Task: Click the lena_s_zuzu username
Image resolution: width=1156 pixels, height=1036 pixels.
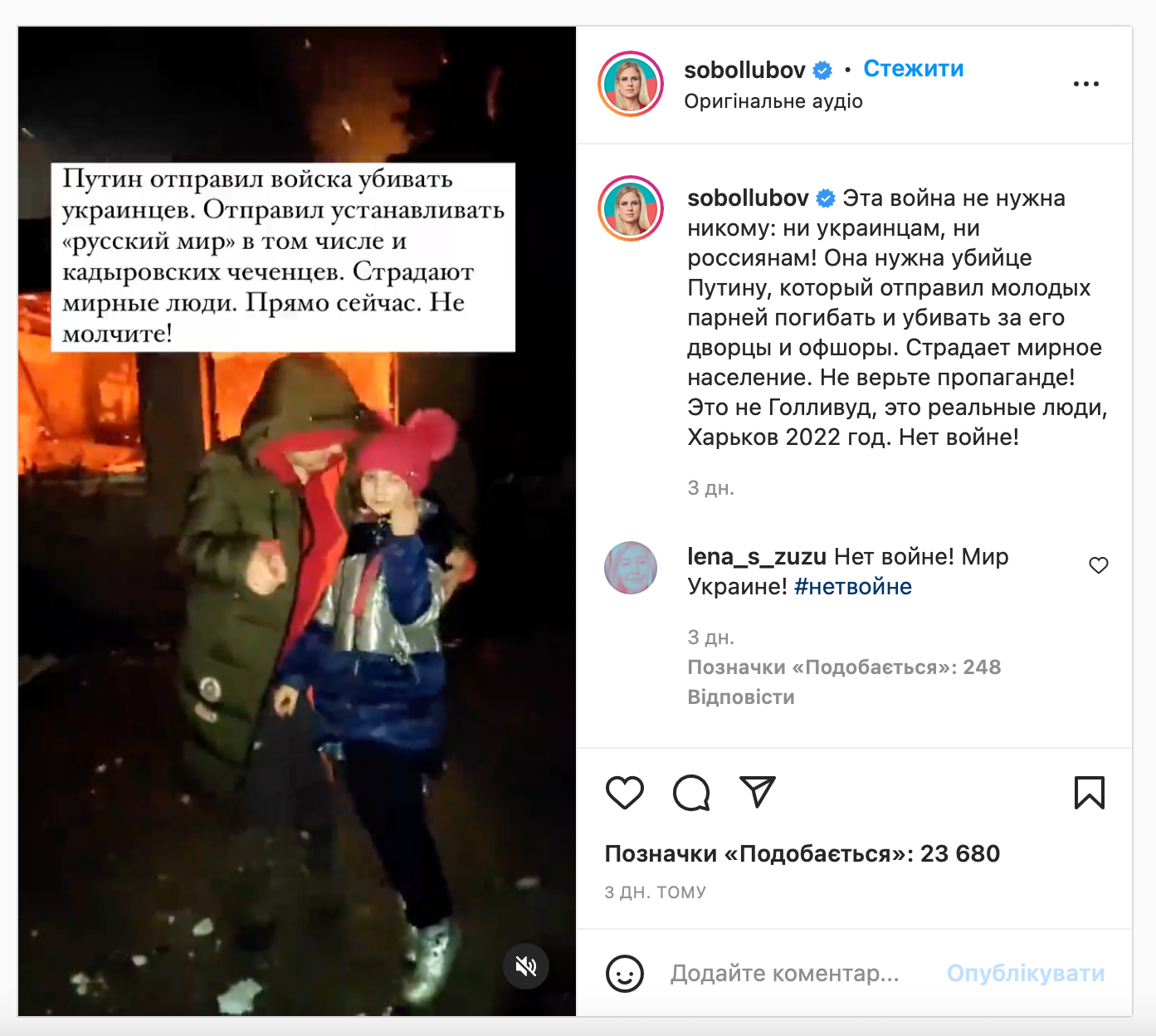Action: coord(757,557)
